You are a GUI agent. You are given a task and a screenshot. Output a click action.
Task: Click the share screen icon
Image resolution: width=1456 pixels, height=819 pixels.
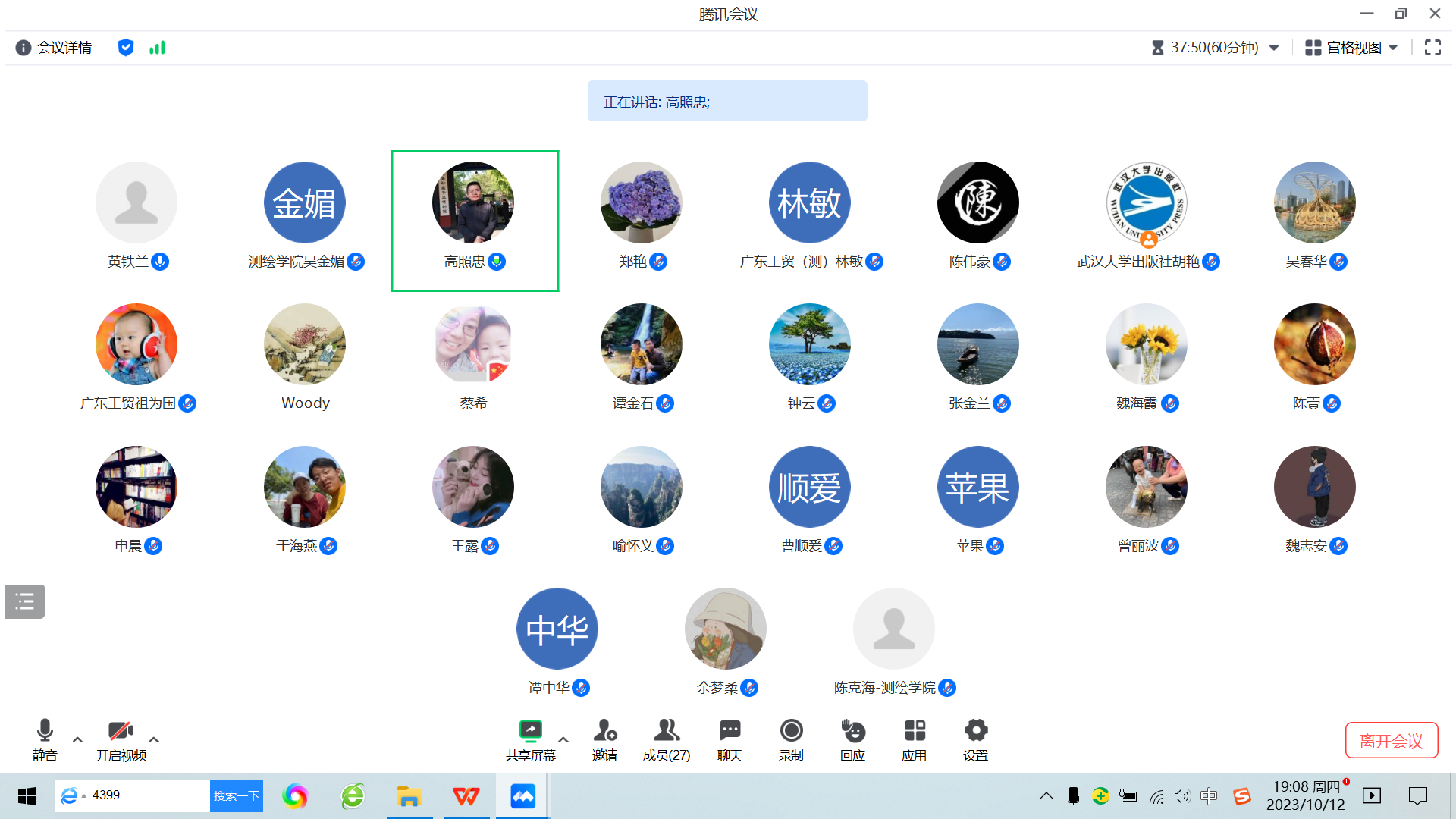click(530, 730)
